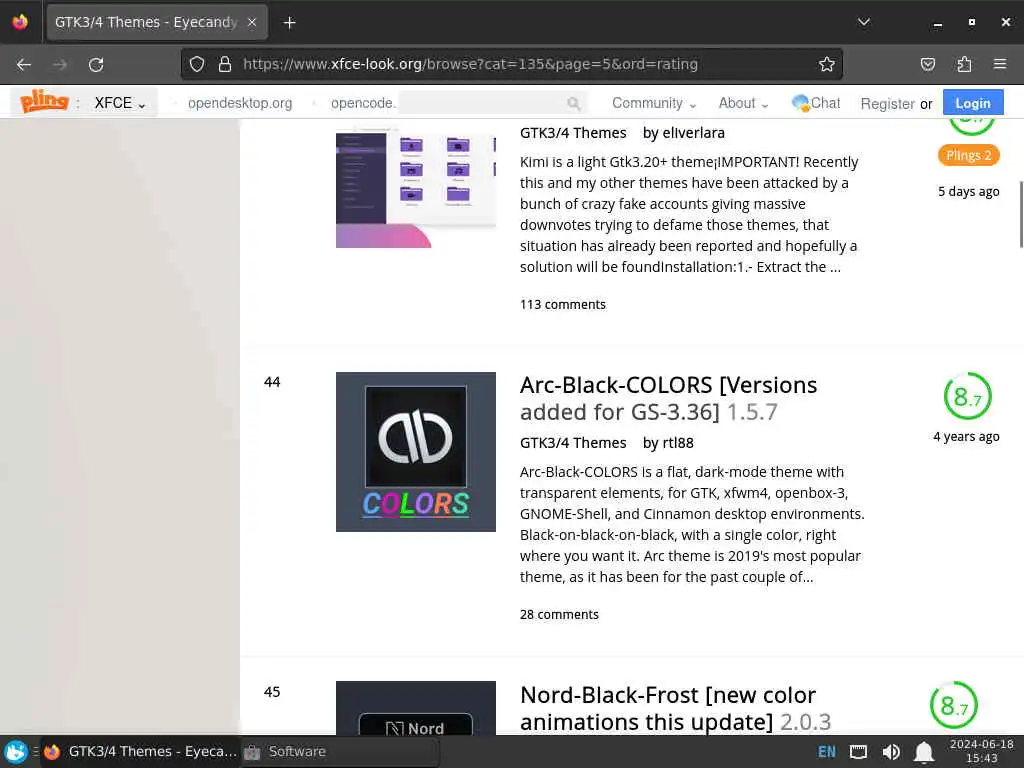This screenshot has height=768, width=1024.
Task: Open the Firefox hamburger menu
Action: click(x=1000, y=64)
